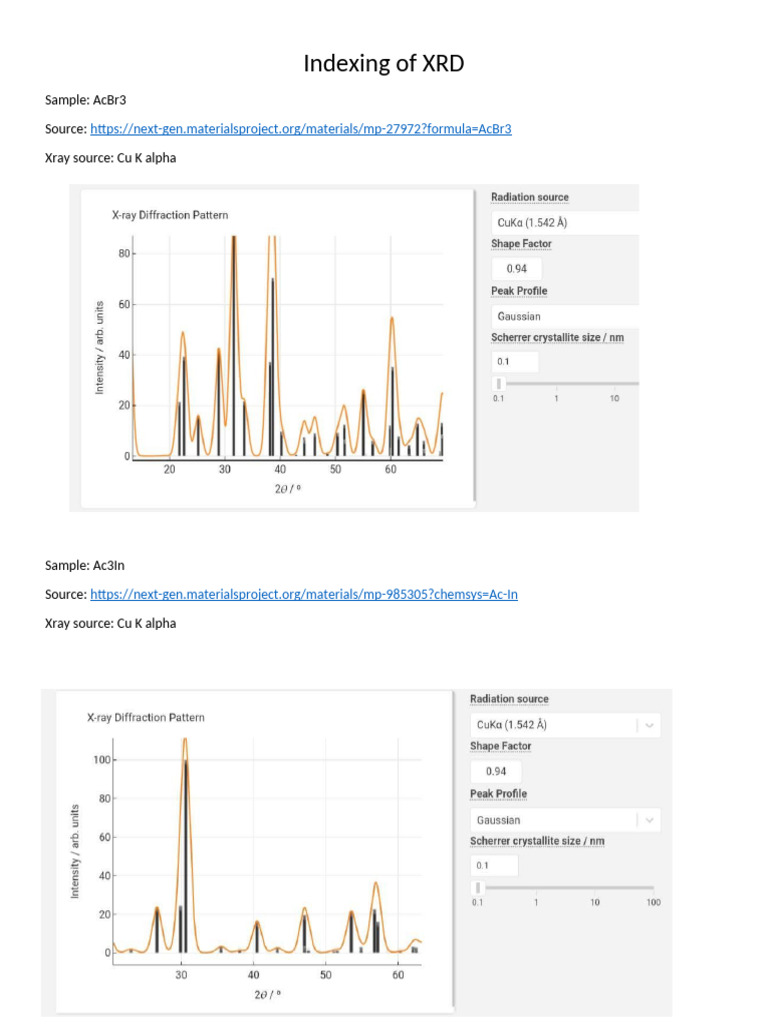This screenshot has width=768, height=1024.
Task: Click the "Indexing of XRD" document title
Action: point(384,64)
